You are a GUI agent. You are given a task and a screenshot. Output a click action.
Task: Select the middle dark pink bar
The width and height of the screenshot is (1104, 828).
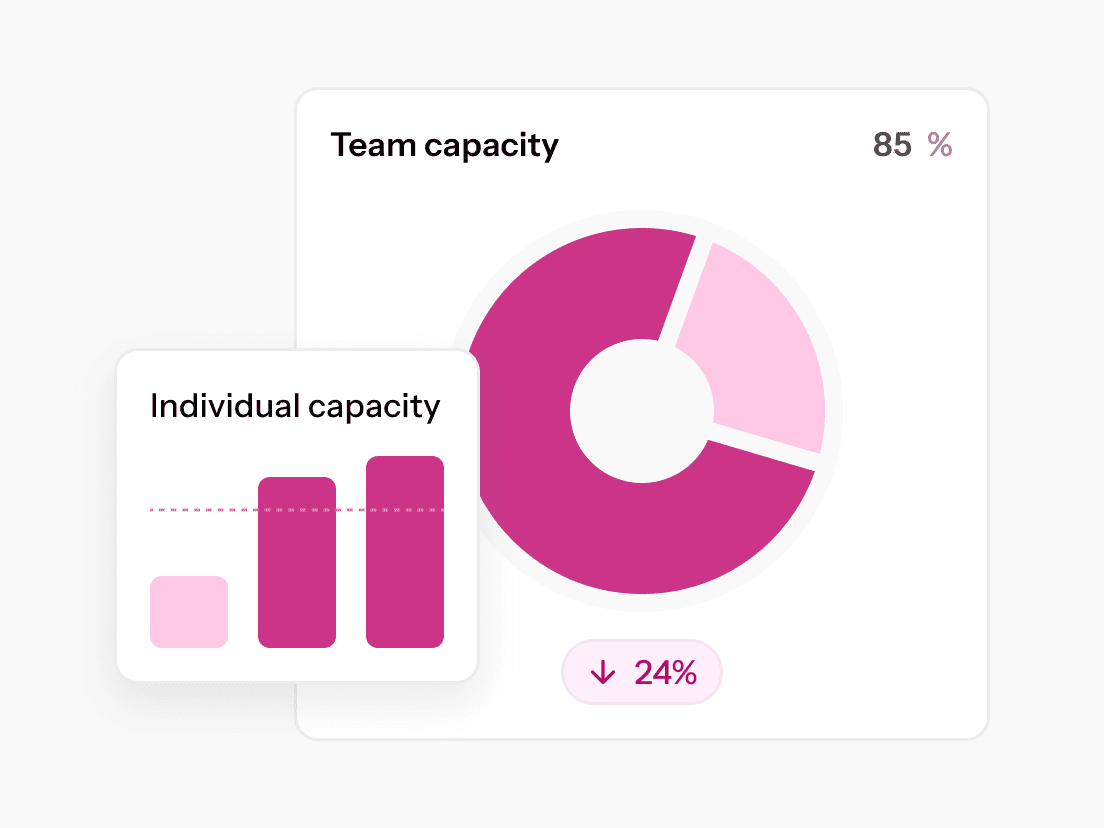(297, 580)
